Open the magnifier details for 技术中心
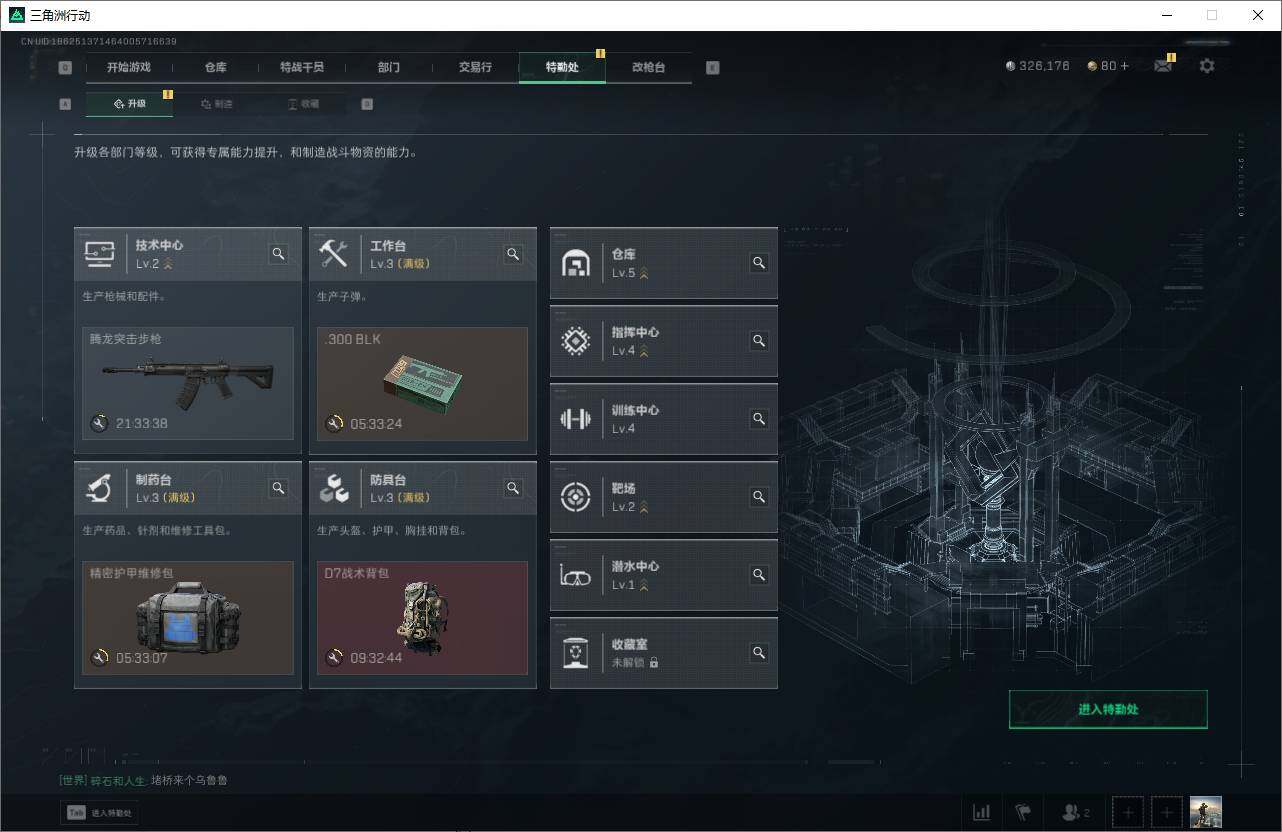The width and height of the screenshot is (1282, 832). [x=278, y=254]
